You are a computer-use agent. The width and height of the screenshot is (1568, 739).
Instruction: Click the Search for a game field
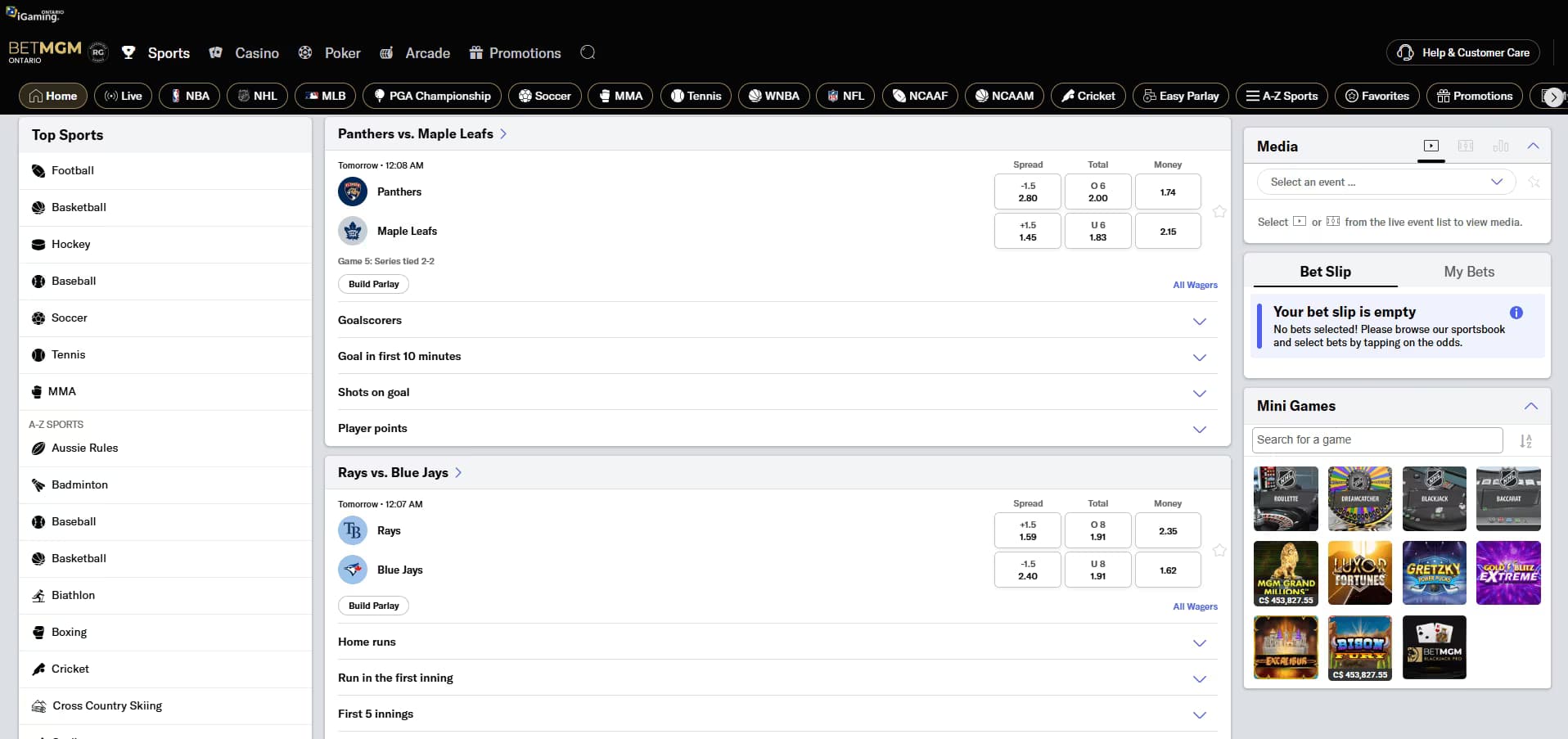coord(1377,439)
